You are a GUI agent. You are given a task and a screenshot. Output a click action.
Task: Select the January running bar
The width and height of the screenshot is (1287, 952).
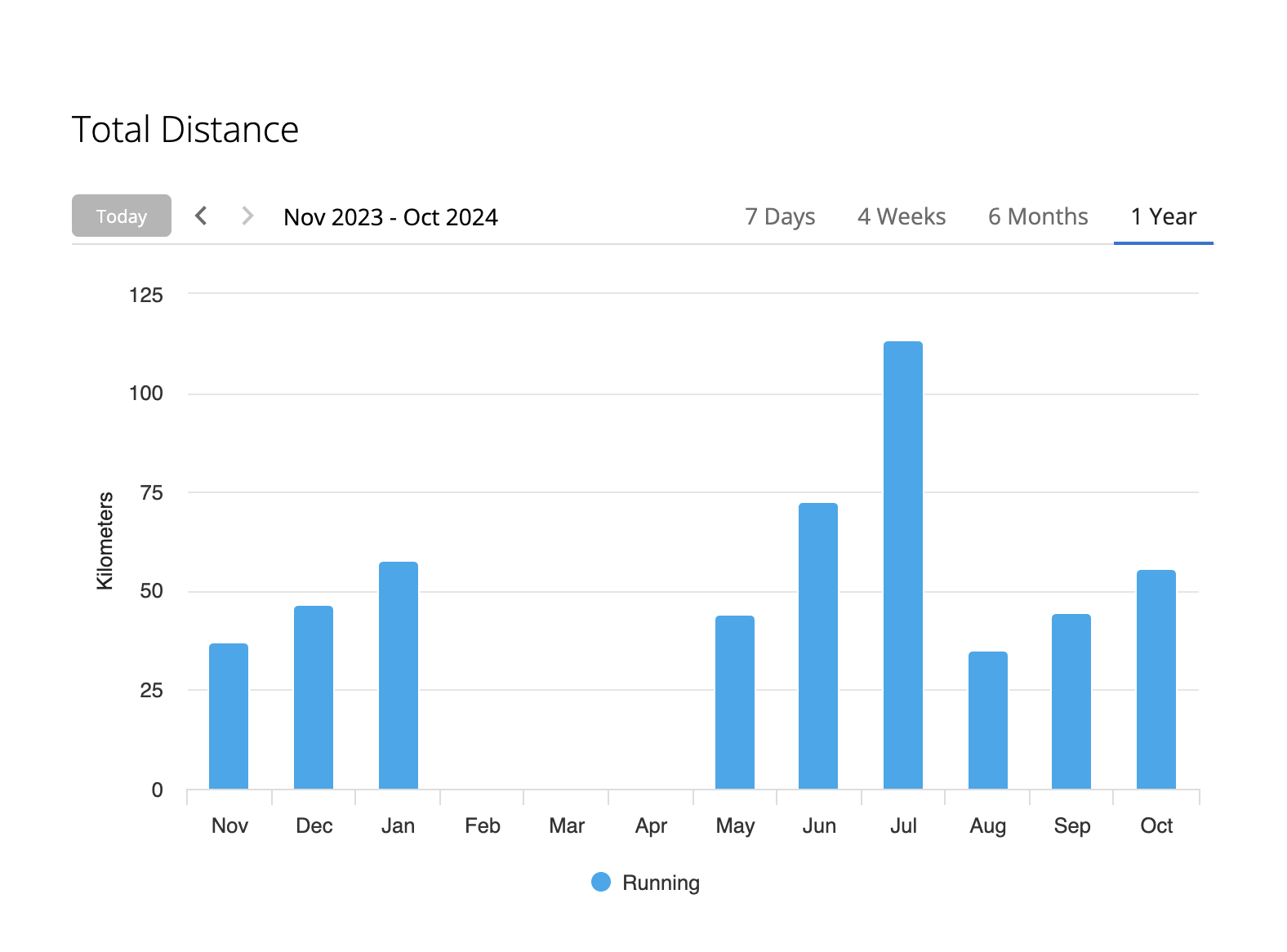(x=399, y=675)
